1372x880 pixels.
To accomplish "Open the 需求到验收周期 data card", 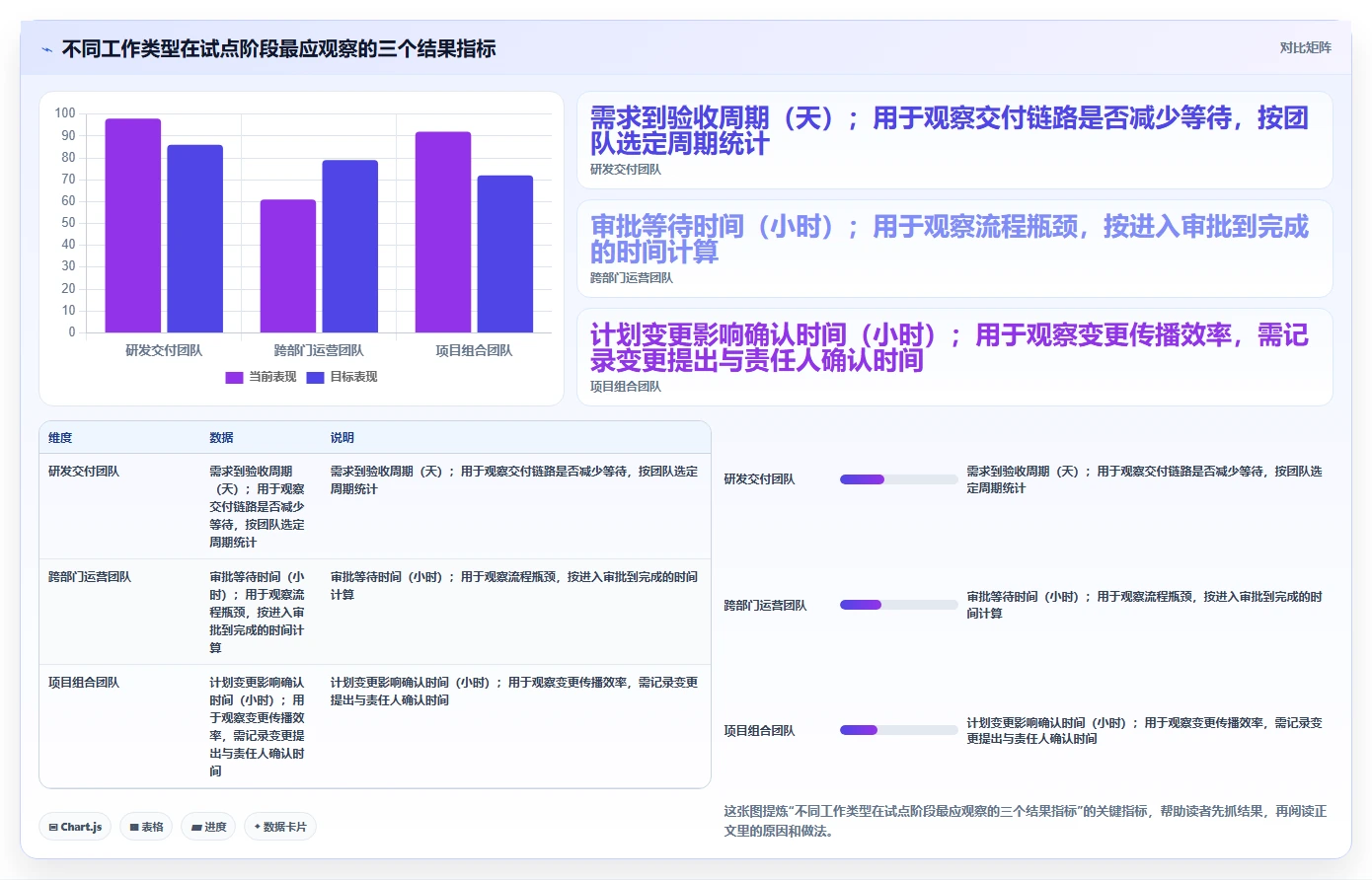I will point(954,140).
